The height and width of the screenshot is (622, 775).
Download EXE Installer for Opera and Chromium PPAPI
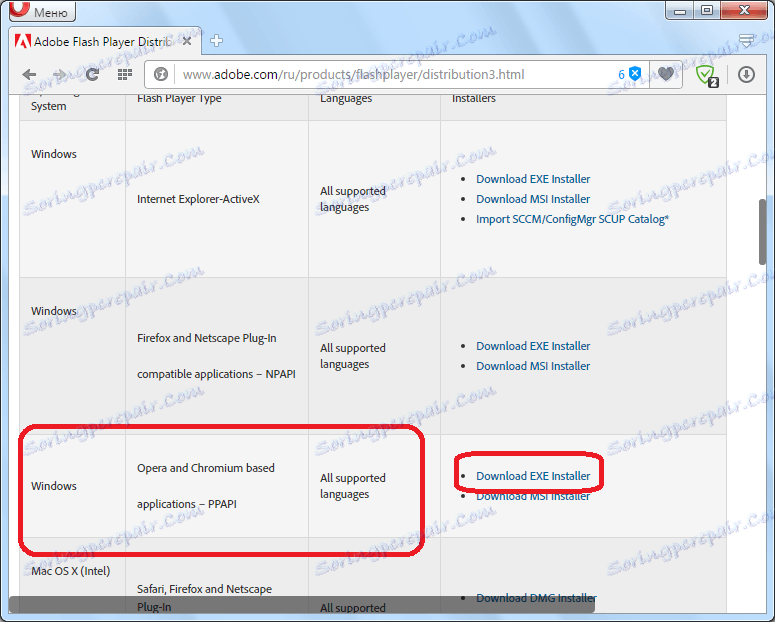533,476
